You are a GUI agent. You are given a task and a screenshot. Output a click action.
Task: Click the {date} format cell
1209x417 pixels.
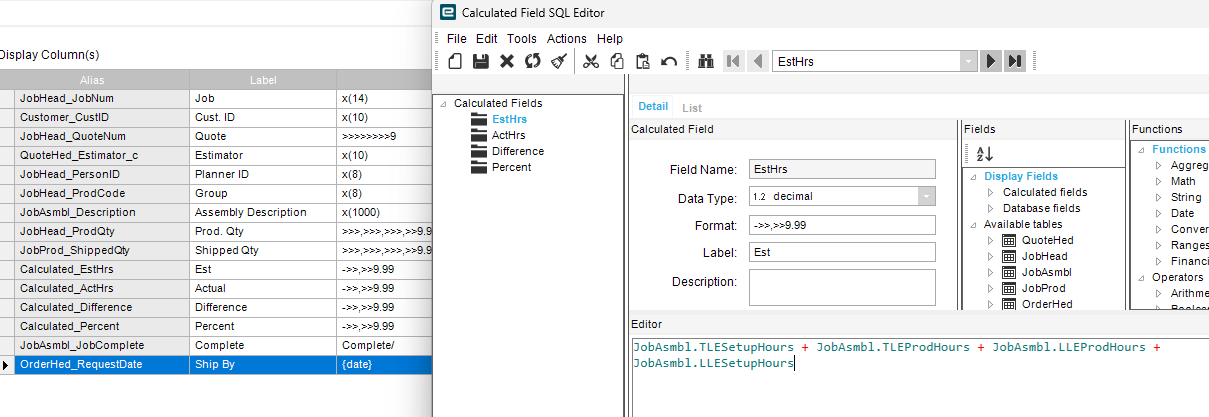[x=385, y=365]
